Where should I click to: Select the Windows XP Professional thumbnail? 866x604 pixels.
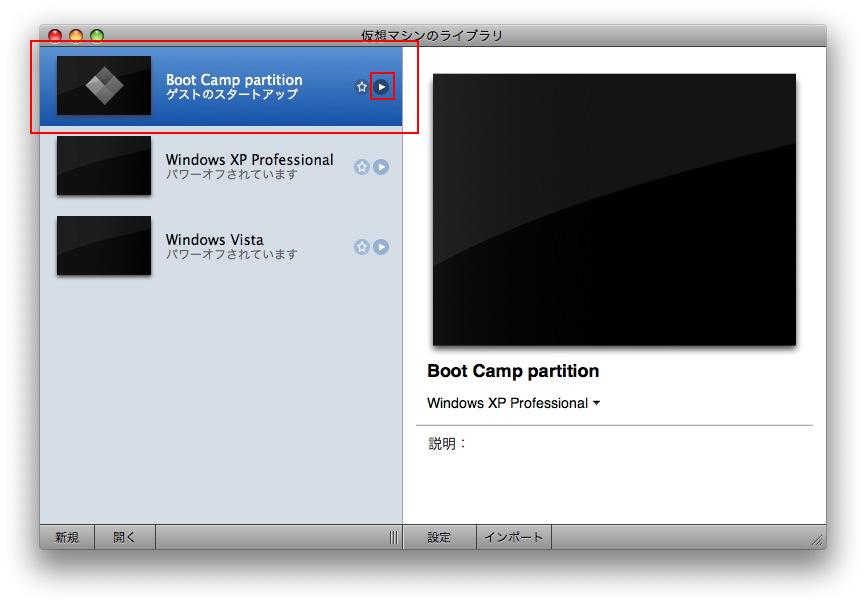[104, 166]
